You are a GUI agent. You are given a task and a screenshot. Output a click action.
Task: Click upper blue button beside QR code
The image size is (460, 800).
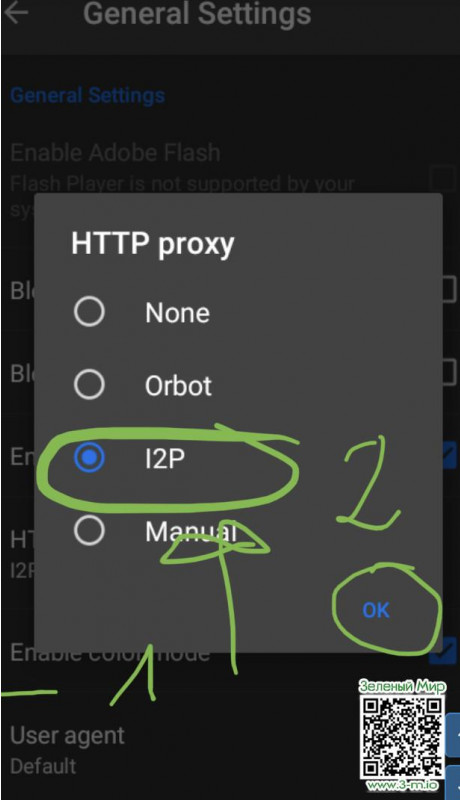click(453, 735)
